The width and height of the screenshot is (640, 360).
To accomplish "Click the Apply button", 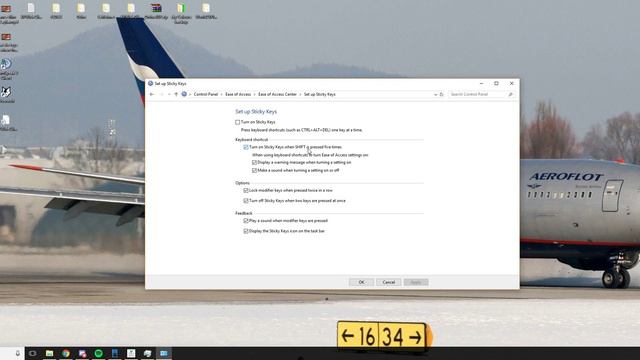I will pyautogui.click(x=416, y=282).
